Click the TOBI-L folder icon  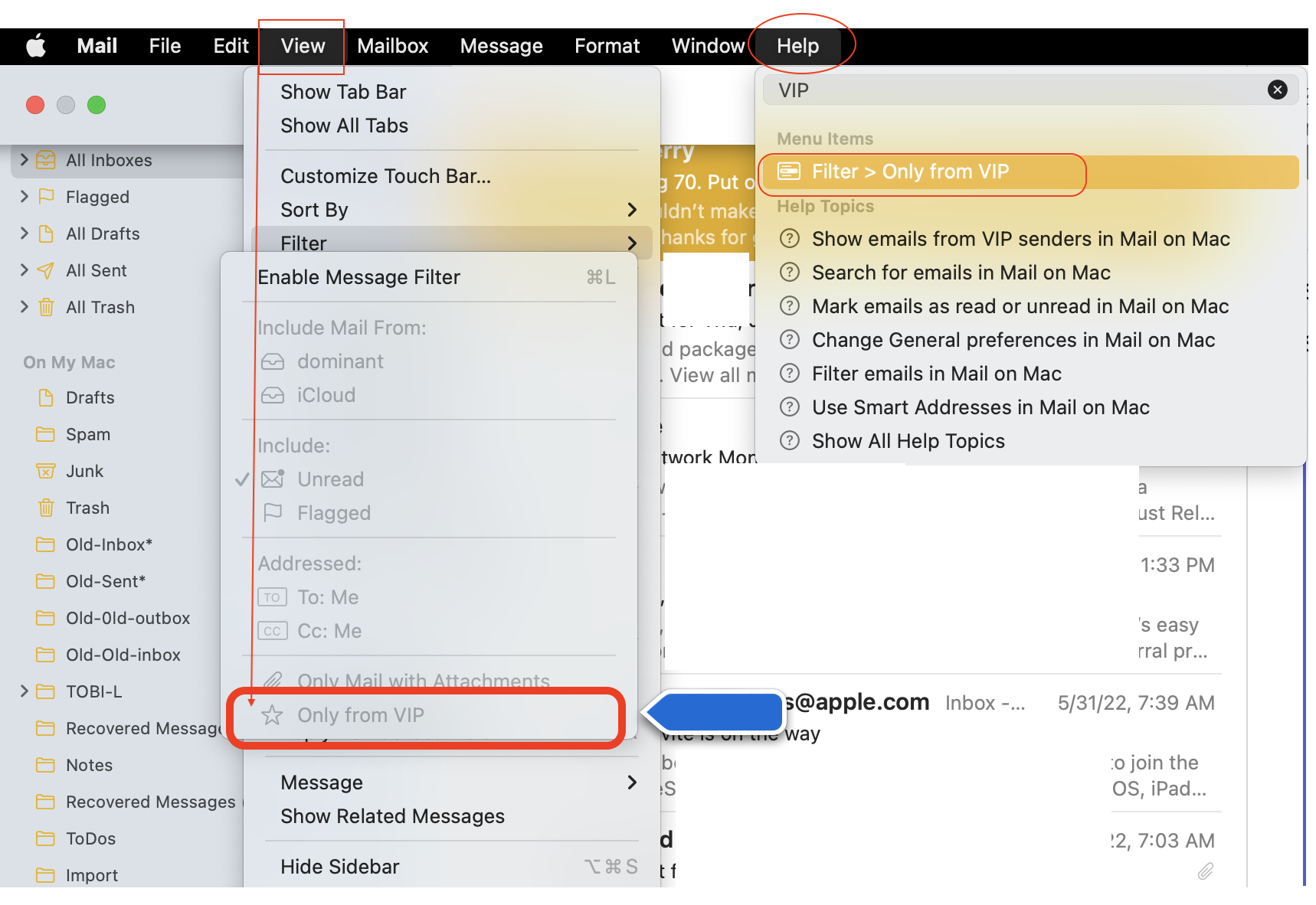click(x=46, y=691)
